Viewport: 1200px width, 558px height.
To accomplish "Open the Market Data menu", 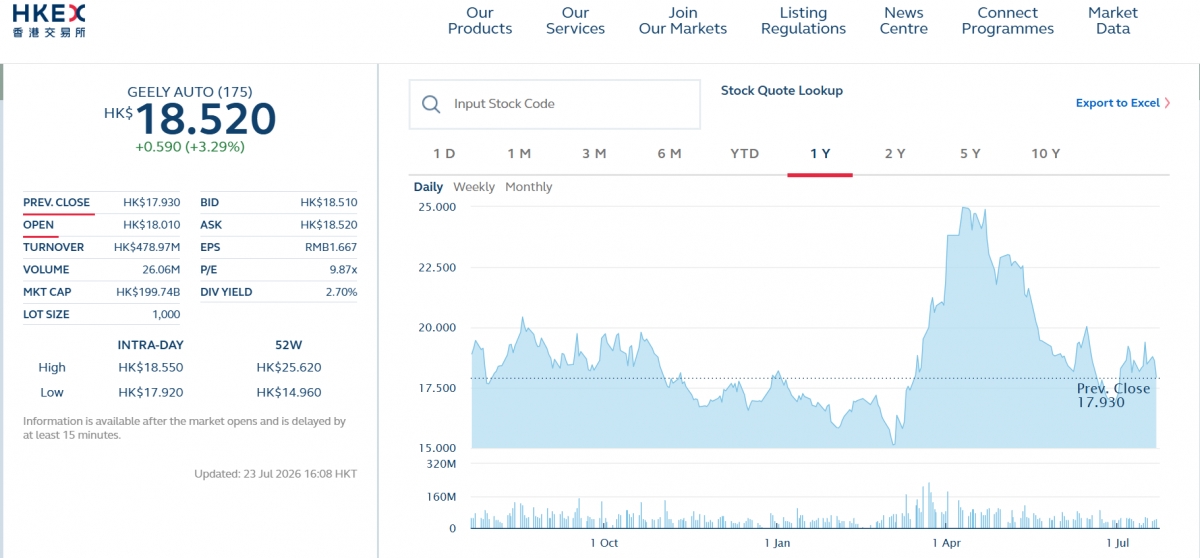I will click(x=1113, y=21).
